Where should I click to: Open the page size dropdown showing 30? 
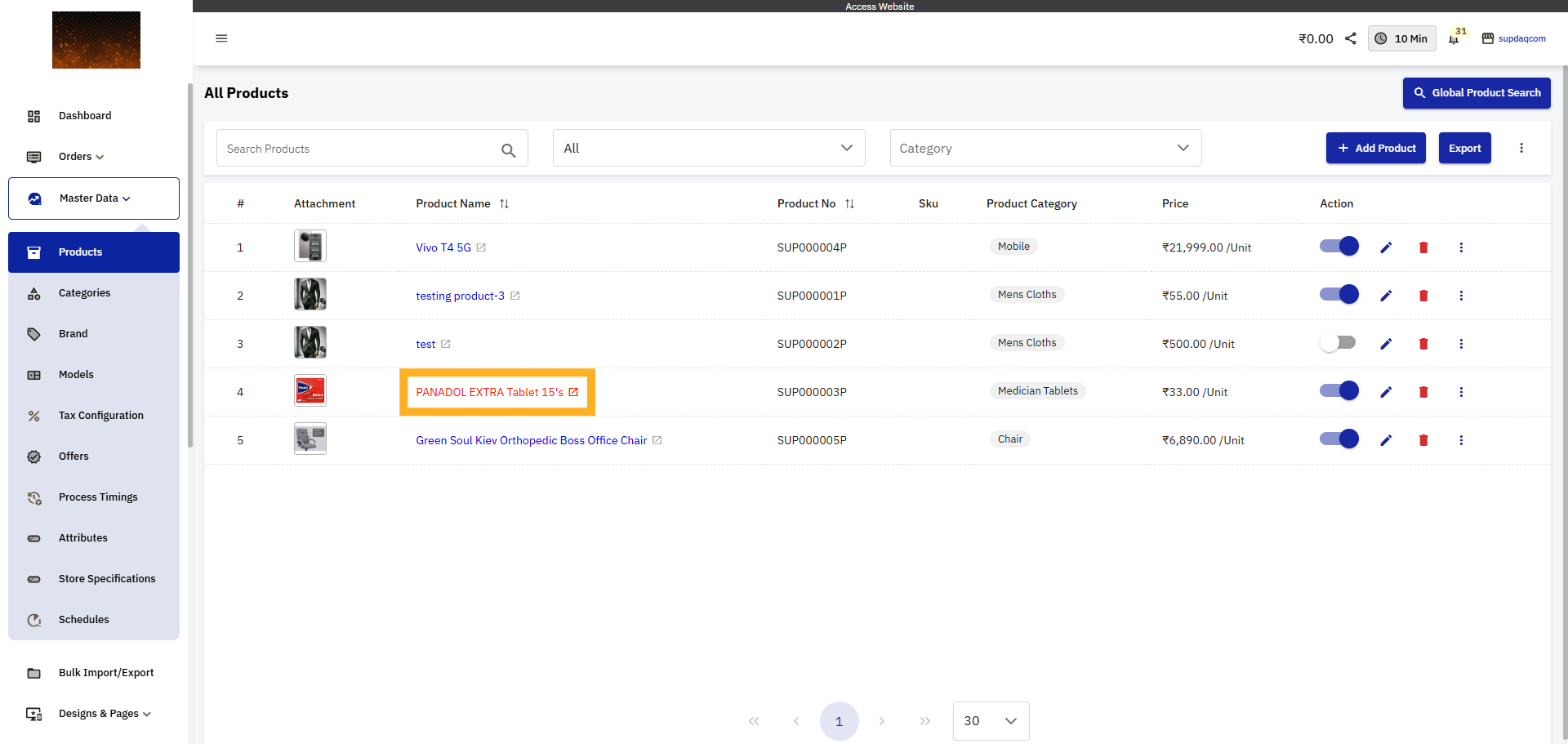991,721
